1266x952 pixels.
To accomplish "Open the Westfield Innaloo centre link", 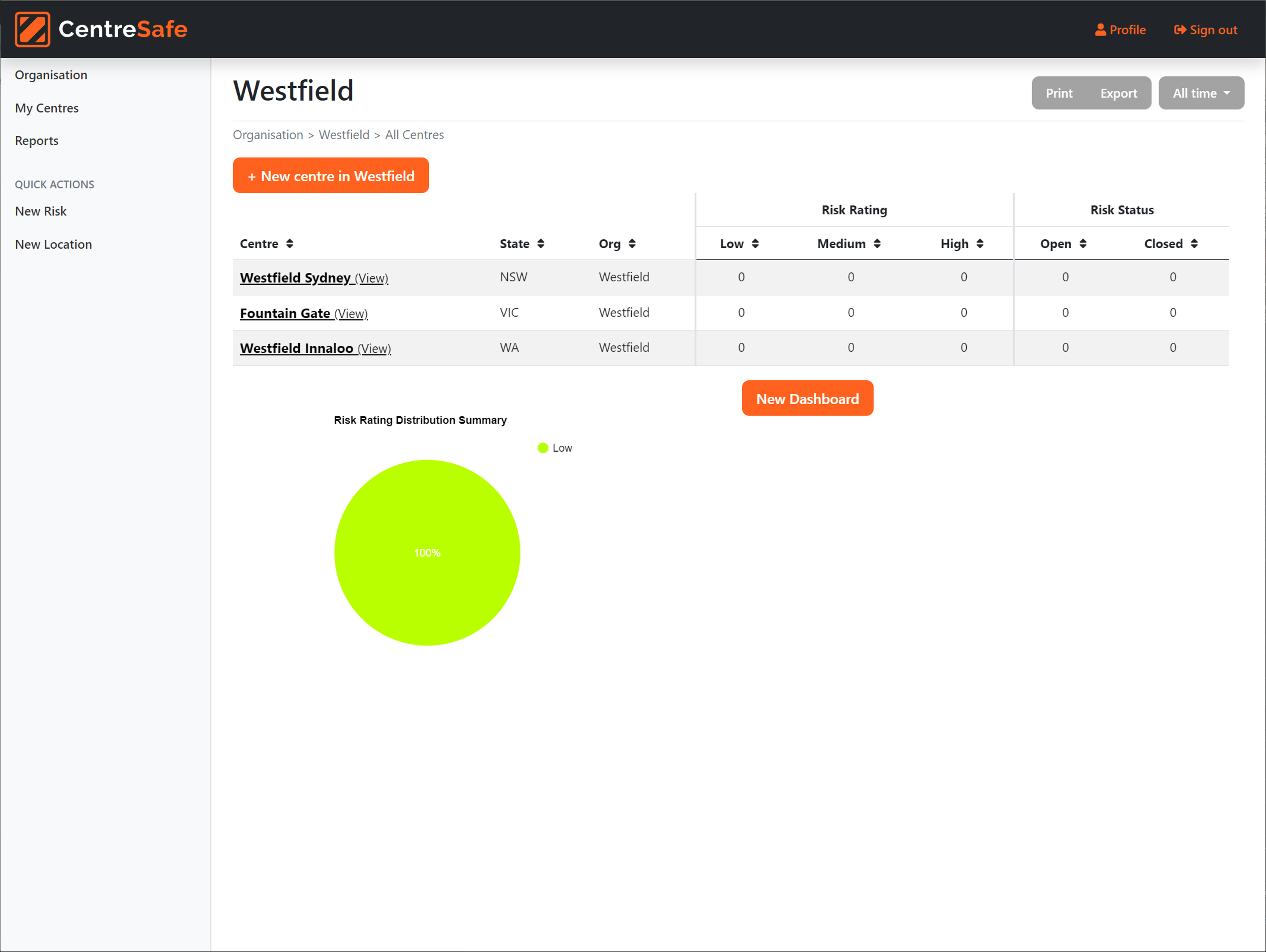I will (x=315, y=348).
